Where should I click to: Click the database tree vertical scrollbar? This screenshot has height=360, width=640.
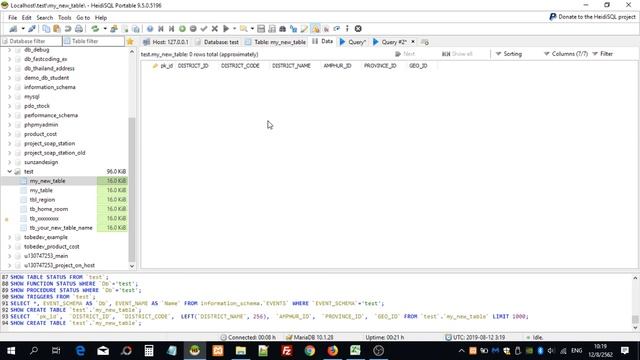click(x=132, y=190)
